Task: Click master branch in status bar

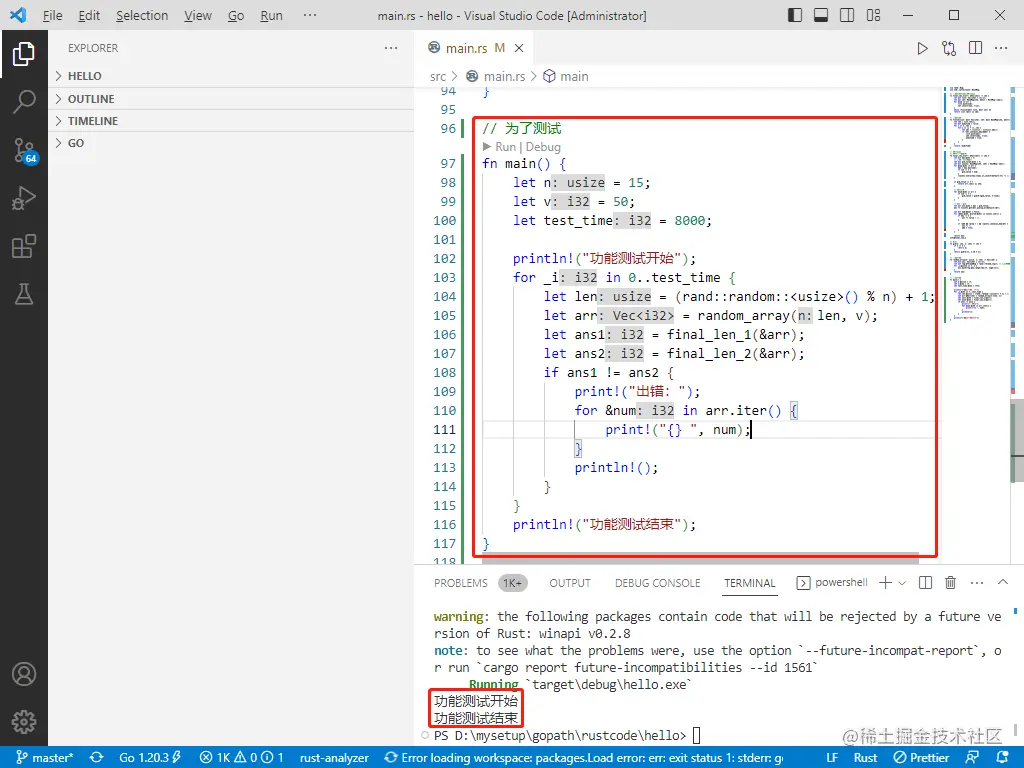Action: point(44,758)
